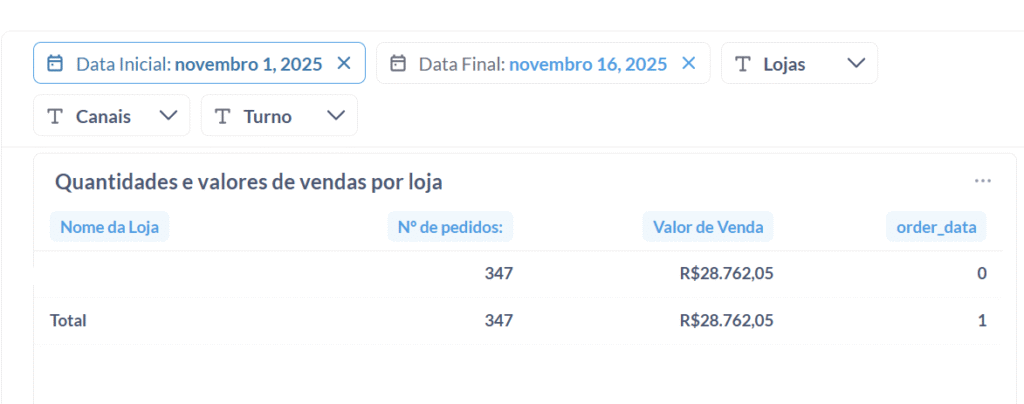Click calendar icon in Data Final filter
Image resolution: width=1024 pixels, height=404 pixels.
398,64
